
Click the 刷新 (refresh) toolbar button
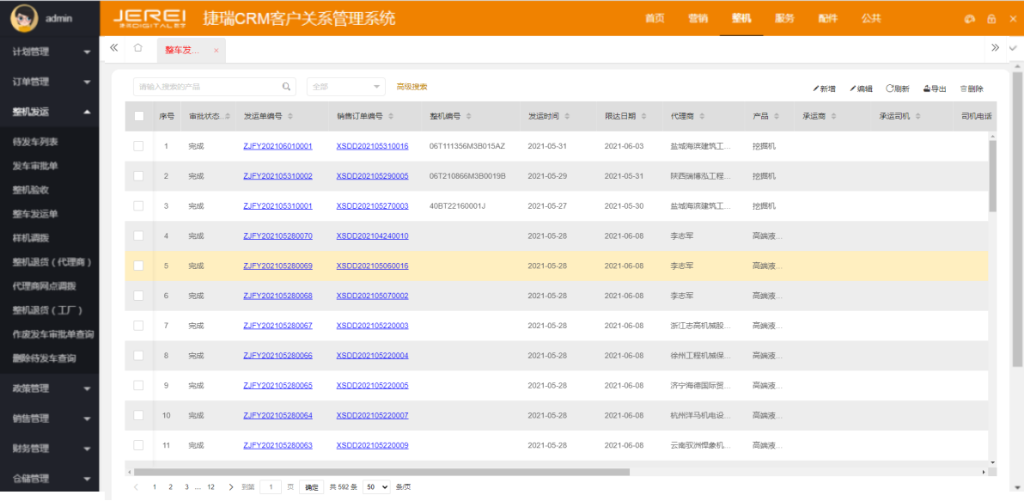coord(897,89)
